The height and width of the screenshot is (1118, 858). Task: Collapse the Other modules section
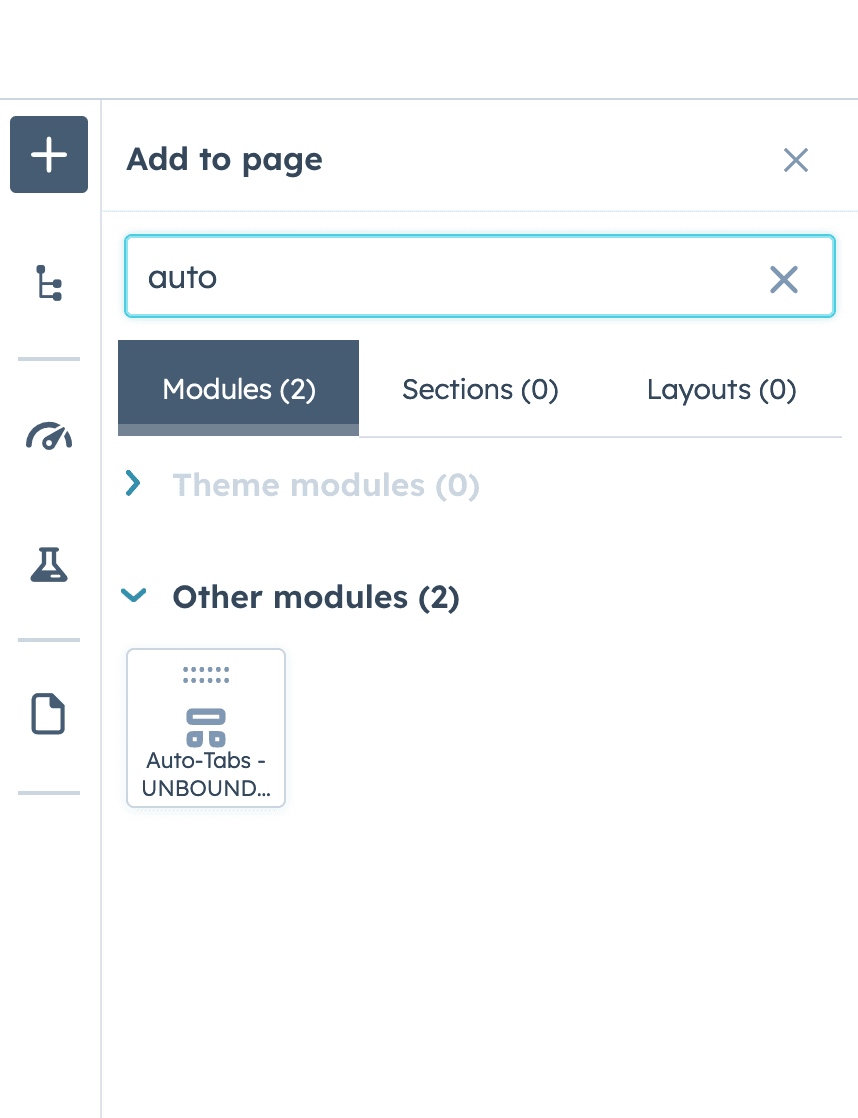click(x=133, y=596)
